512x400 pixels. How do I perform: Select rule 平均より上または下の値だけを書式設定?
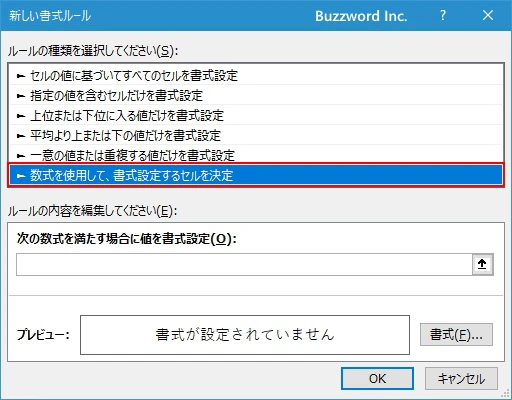coord(256,135)
